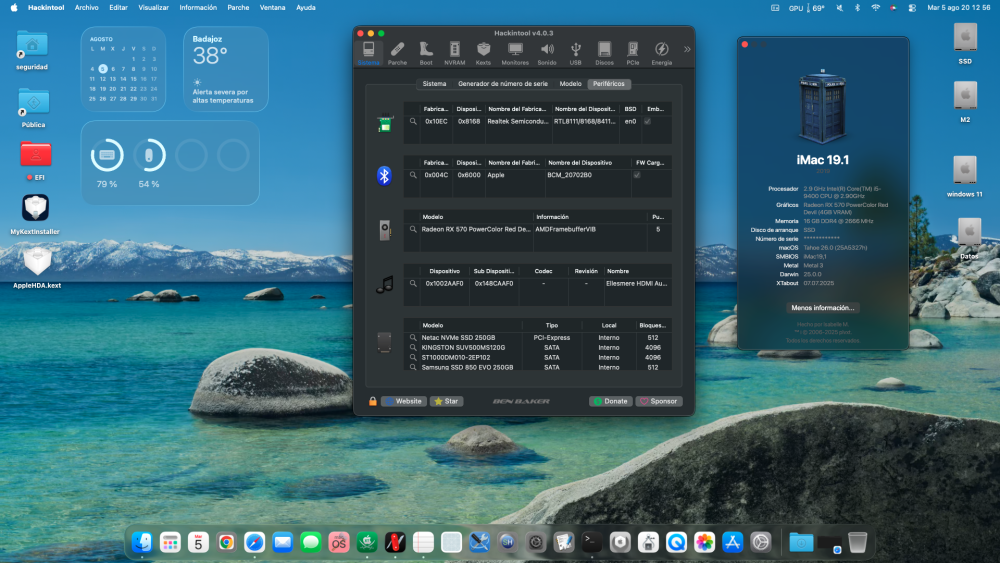Image resolution: width=1000 pixels, height=563 pixels.
Task: Switch to the Sistema tab
Action: [434, 84]
